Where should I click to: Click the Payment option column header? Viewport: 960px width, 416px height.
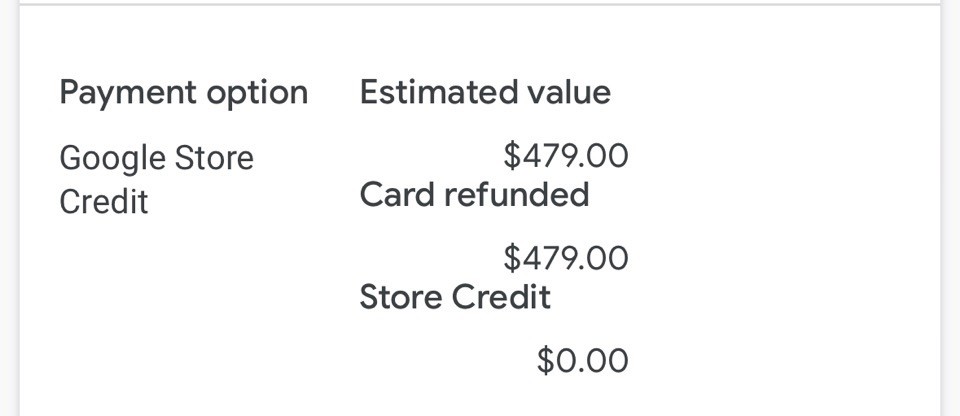click(183, 93)
